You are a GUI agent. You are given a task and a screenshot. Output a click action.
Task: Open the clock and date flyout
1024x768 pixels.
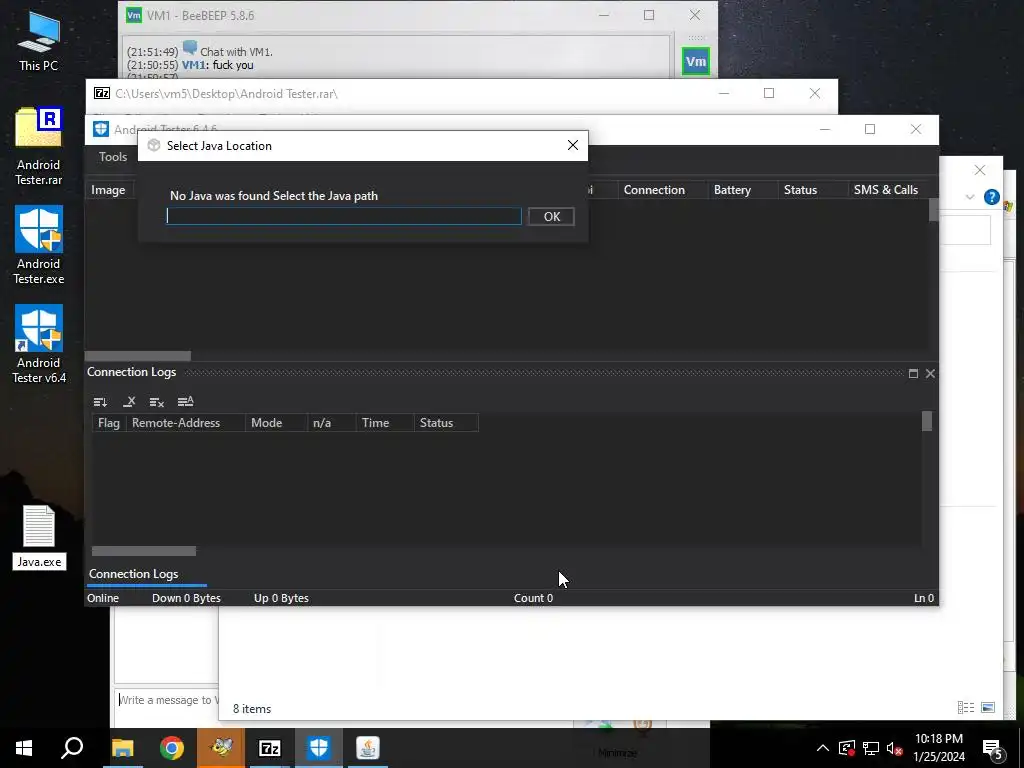938,748
